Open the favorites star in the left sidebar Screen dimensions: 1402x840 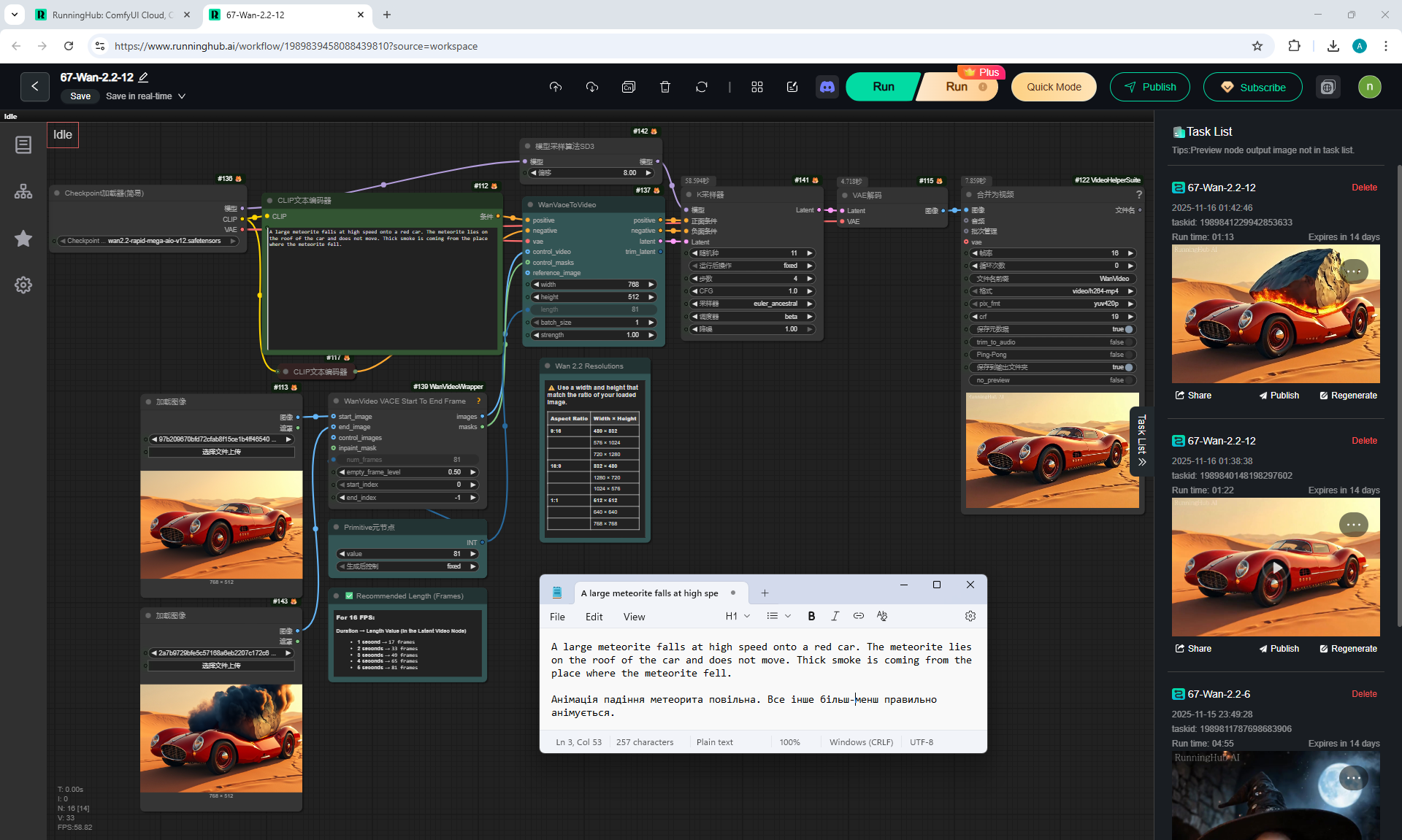click(23, 239)
